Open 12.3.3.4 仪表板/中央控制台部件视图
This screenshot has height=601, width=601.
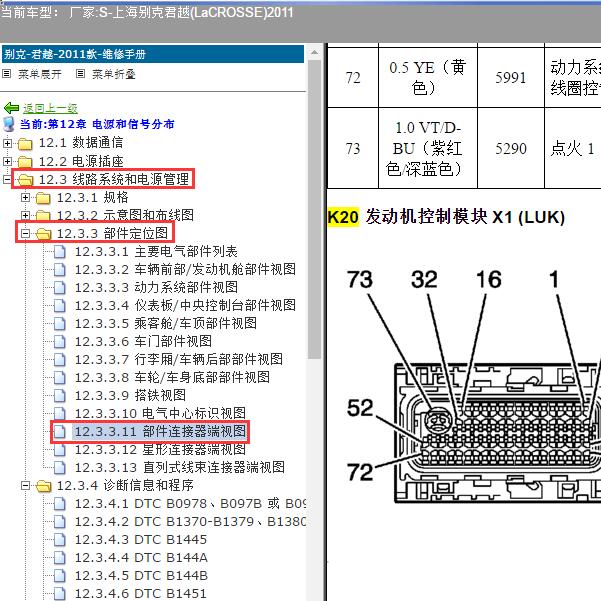[x=185, y=305]
